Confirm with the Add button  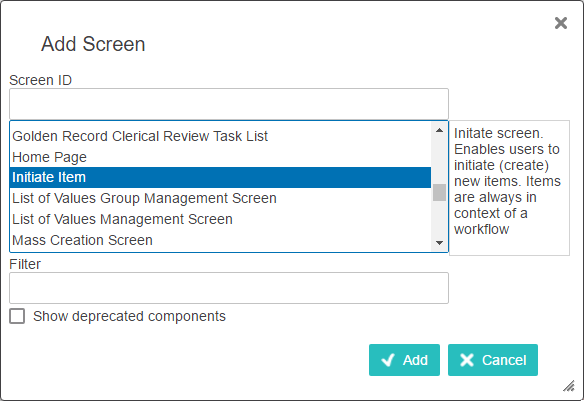click(x=404, y=360)
